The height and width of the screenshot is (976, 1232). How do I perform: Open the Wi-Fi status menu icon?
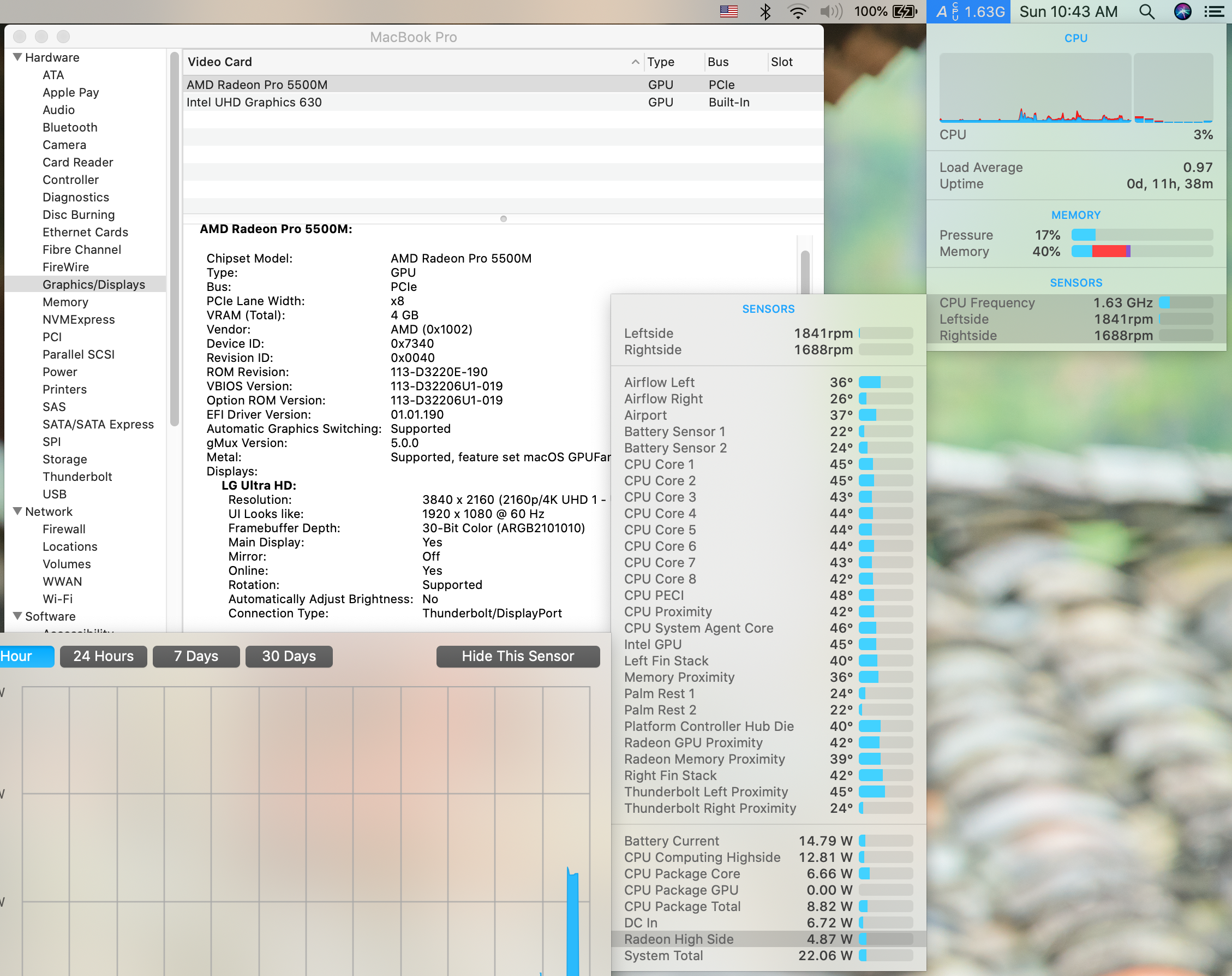pos(797,11)
